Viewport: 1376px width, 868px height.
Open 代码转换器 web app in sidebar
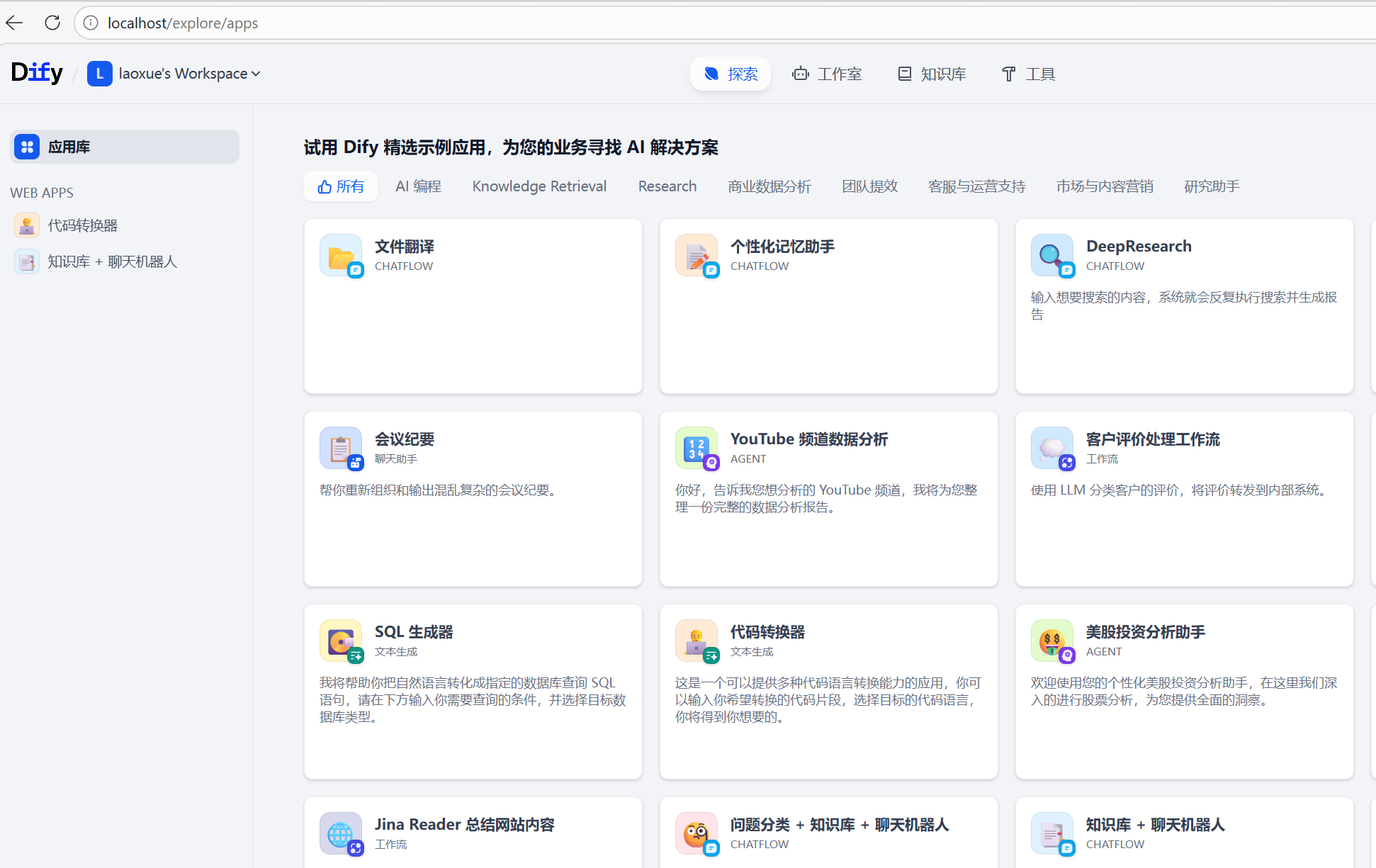click(x=82, y=225)
